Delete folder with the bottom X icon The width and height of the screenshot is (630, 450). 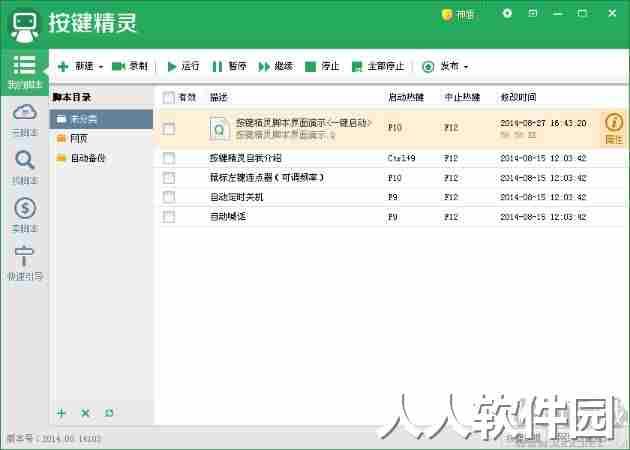tap(85, 413)
